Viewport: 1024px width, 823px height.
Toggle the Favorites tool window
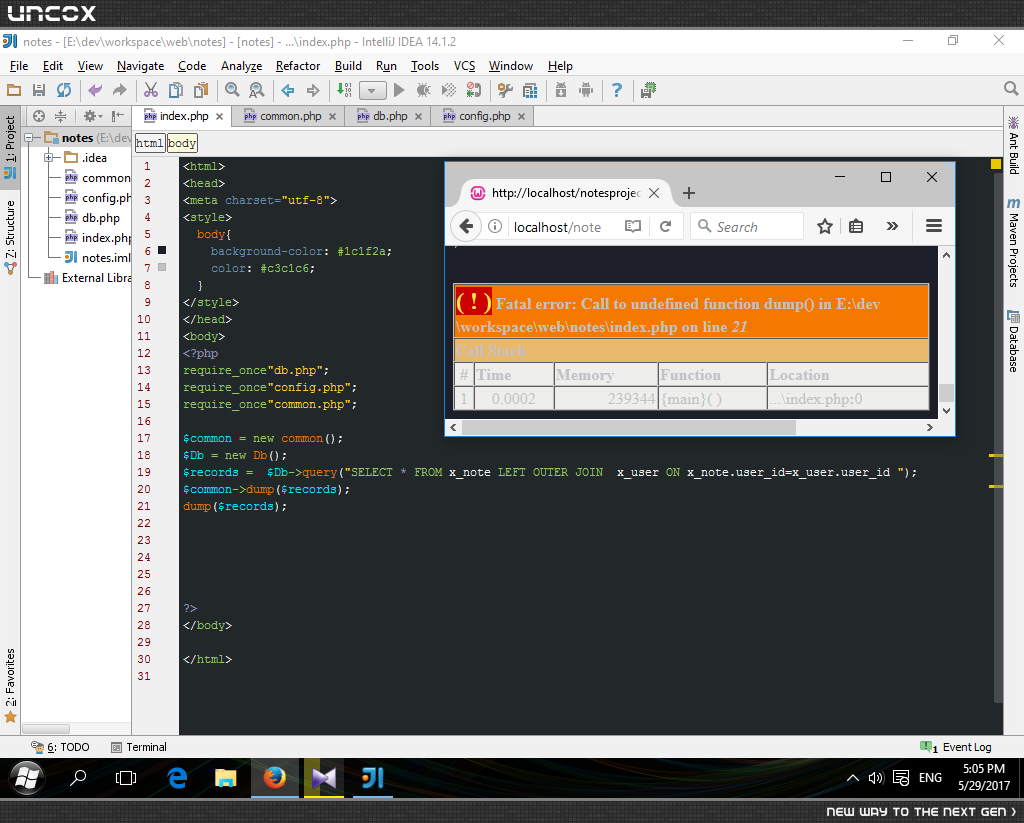[10, 685]
